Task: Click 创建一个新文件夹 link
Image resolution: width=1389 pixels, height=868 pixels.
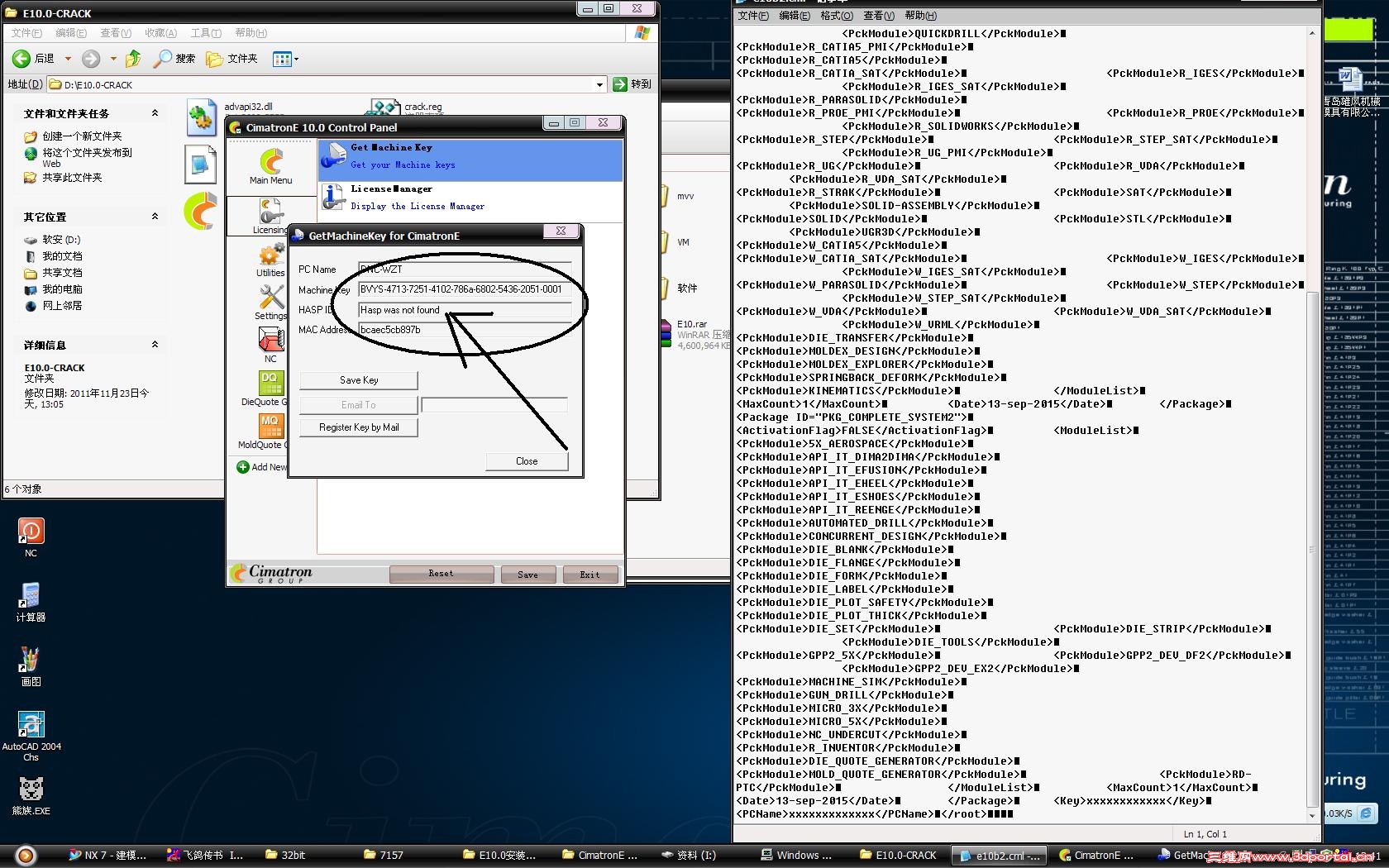Action: [x=82, y=136]
